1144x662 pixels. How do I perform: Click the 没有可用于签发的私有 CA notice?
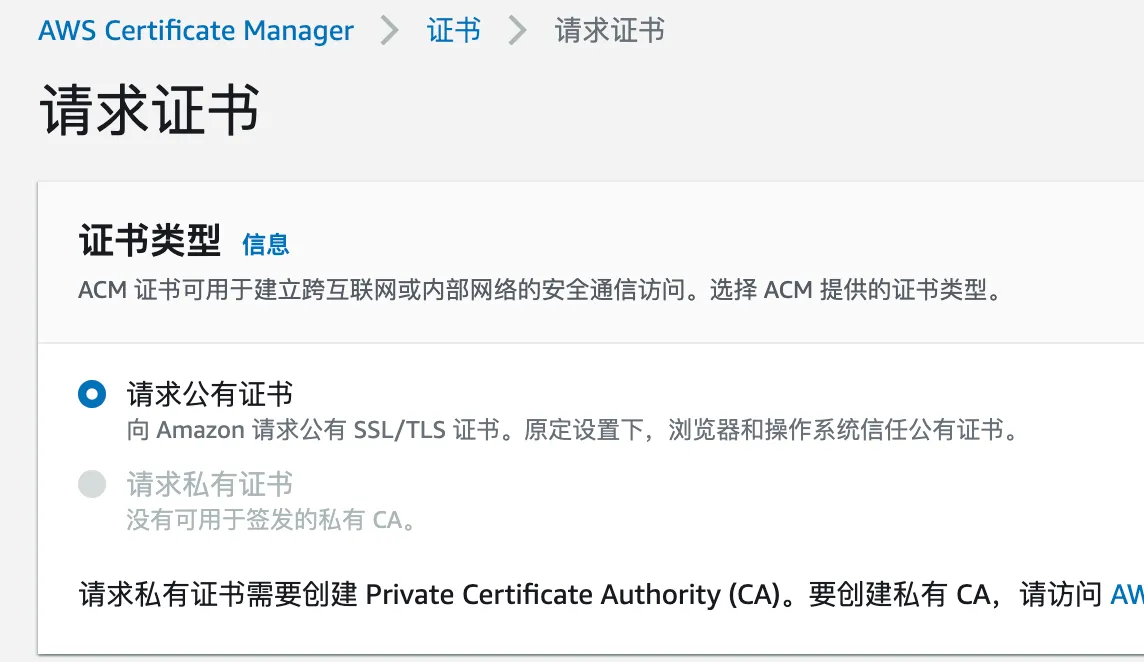270,521
